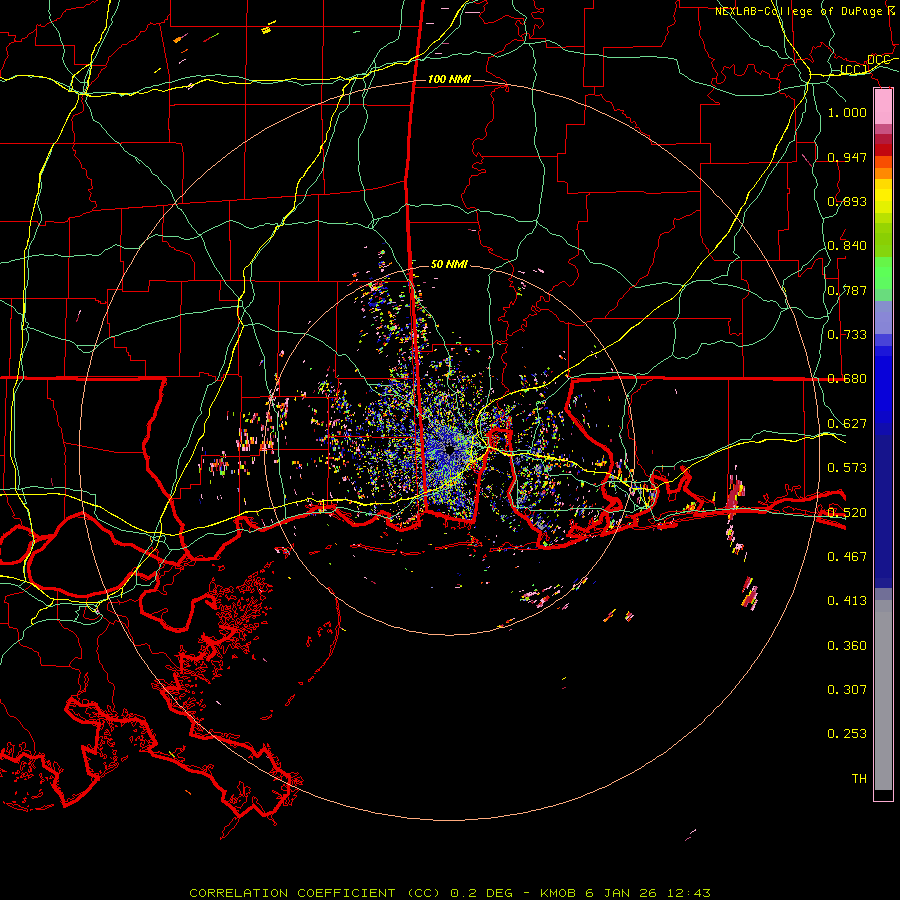The width and height of the screenshot is (900, 900).
Task: Click the legend value '0.840'
Action: (847, 246)
